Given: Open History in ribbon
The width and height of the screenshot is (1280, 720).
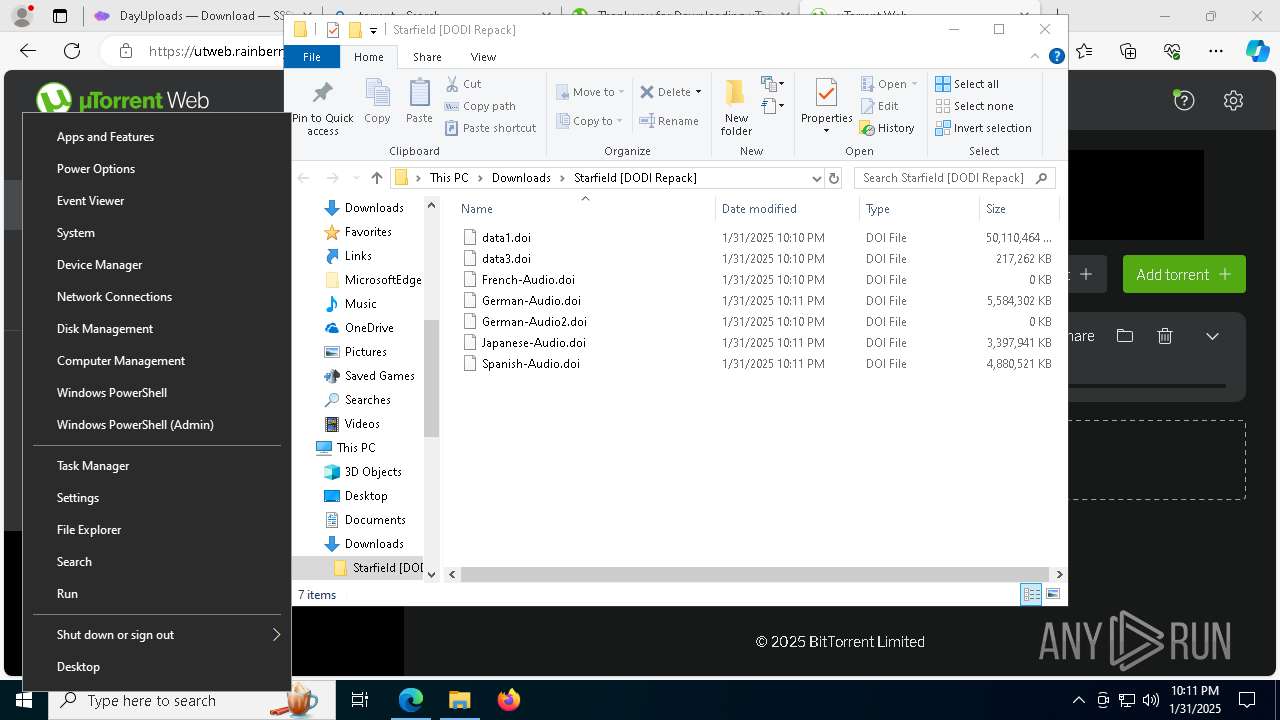Looking at the screenshot, I should pos(887,128).
